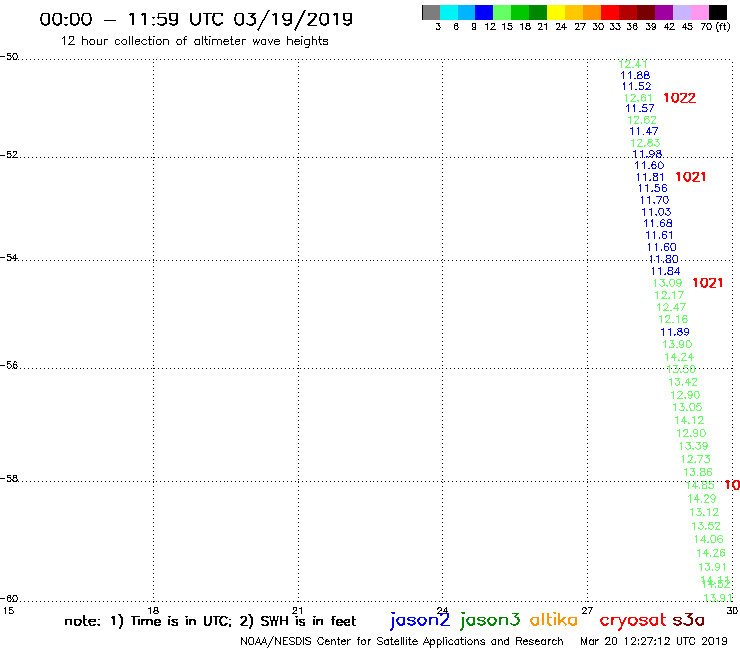Click the note 'Time is in UTC; SWH is in feet'
This screenshot has height=650, width=740.
[210, 621]
